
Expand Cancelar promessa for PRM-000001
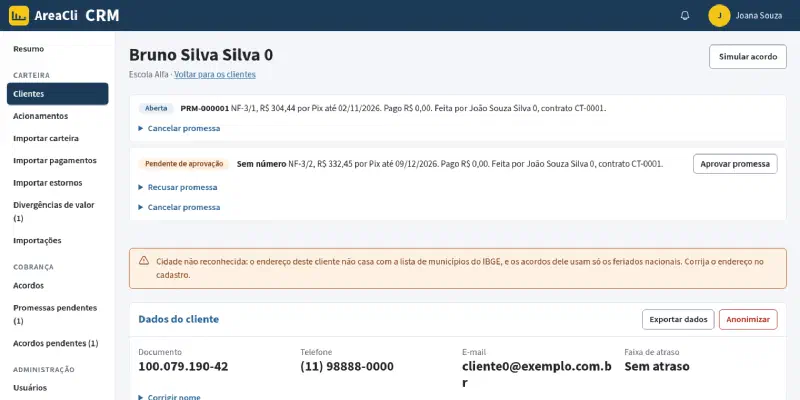[179, 129]
